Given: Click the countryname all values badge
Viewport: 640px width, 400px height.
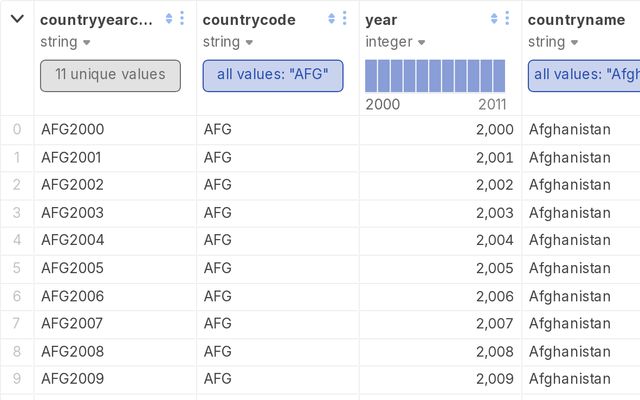Looking at the screenshot, I should tap(584, 76).
